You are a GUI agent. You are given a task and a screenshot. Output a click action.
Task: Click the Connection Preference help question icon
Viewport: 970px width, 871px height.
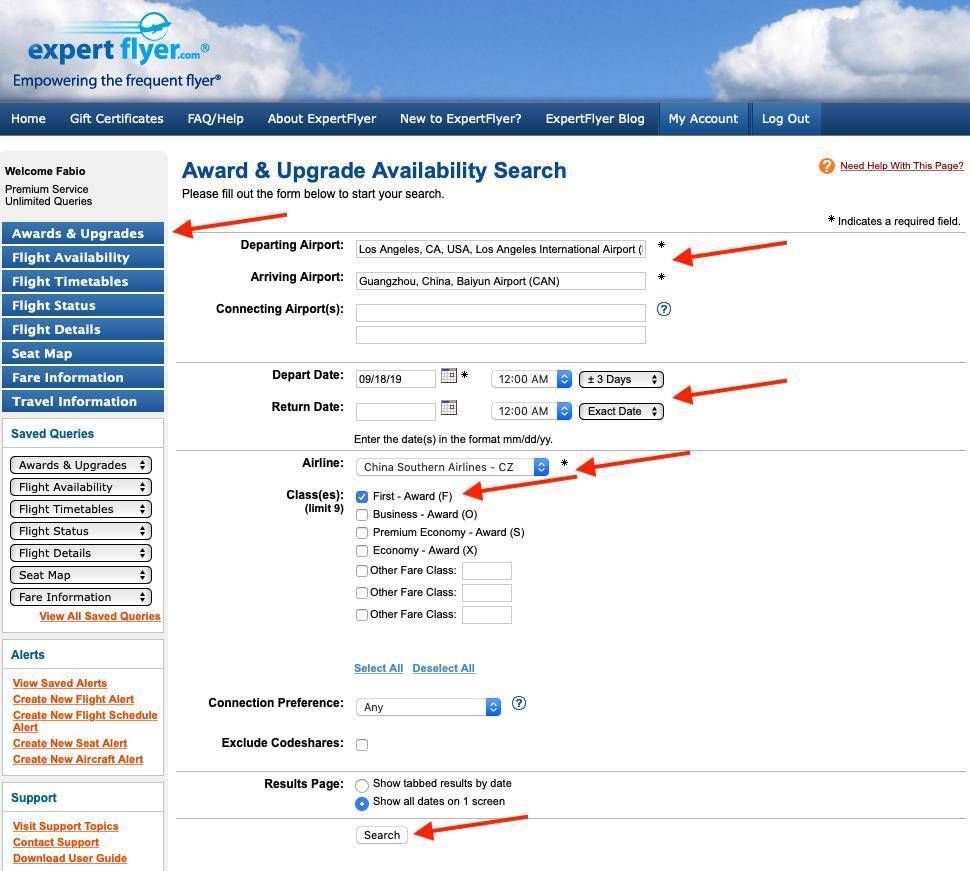click(x=519, y=703)
